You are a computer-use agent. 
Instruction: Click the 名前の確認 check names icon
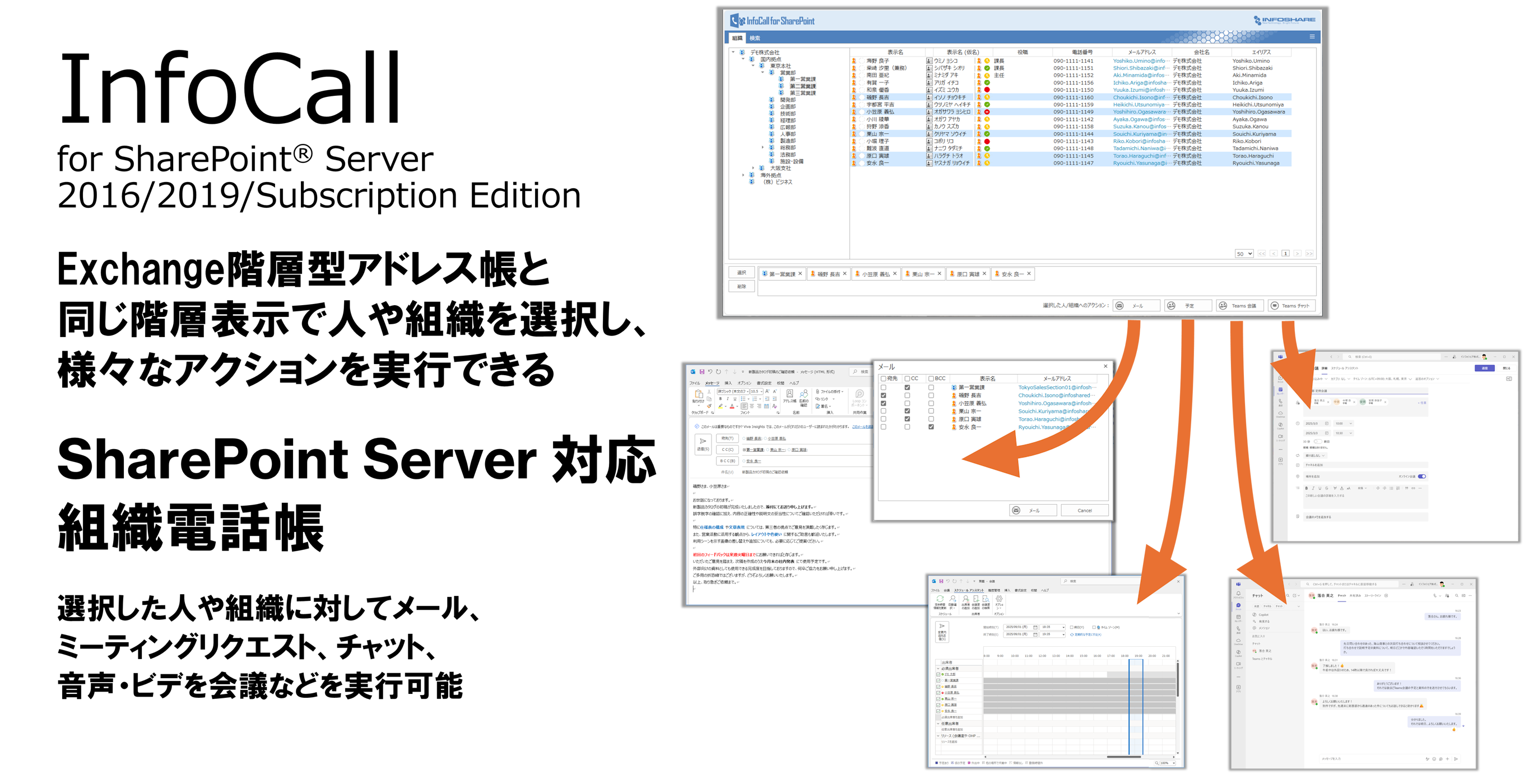coord(803,395)
